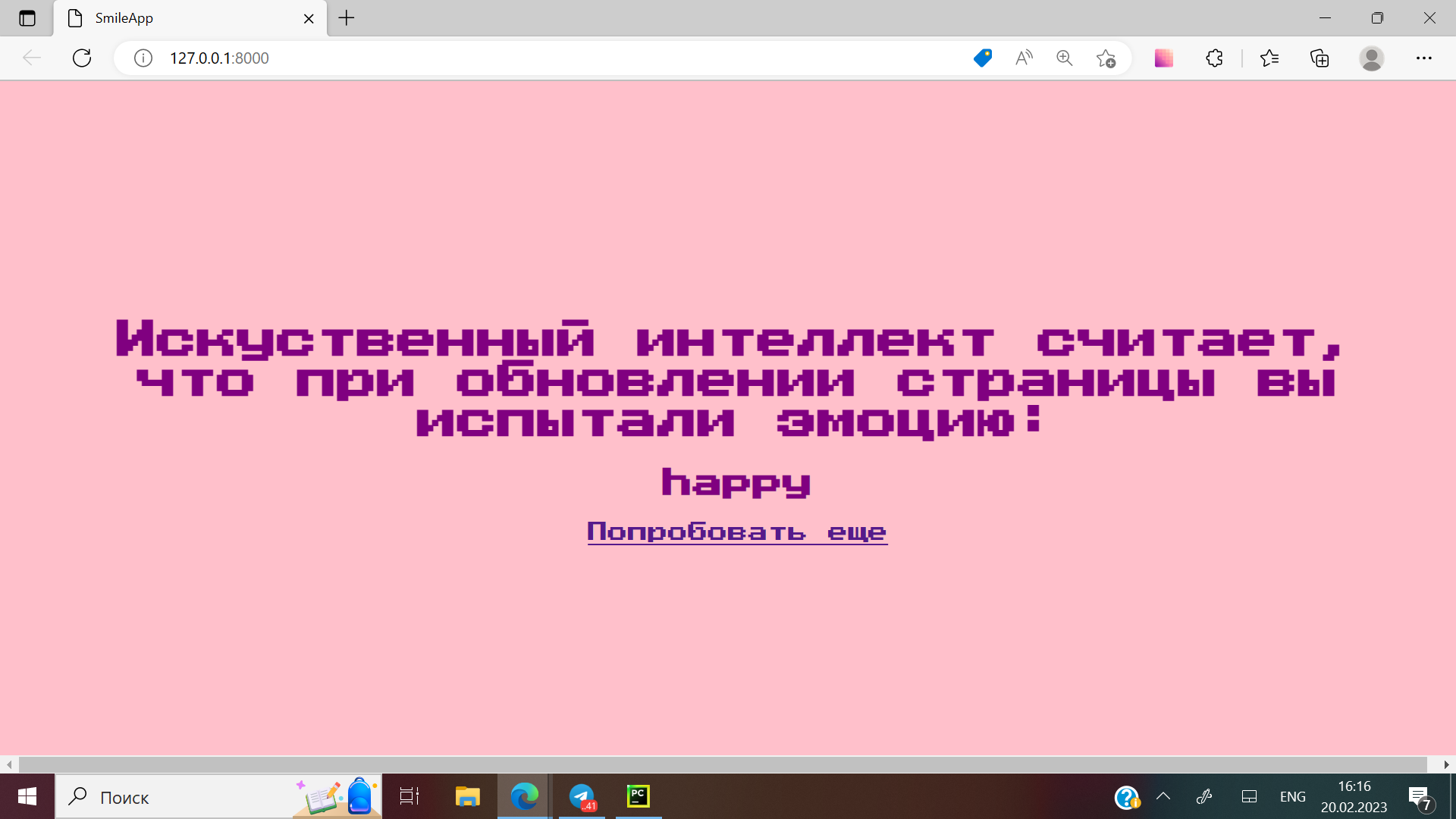This screenshot has height=819, width=1456.
Task: Reload the SmileApp page
Action: (x=81, y=58)
